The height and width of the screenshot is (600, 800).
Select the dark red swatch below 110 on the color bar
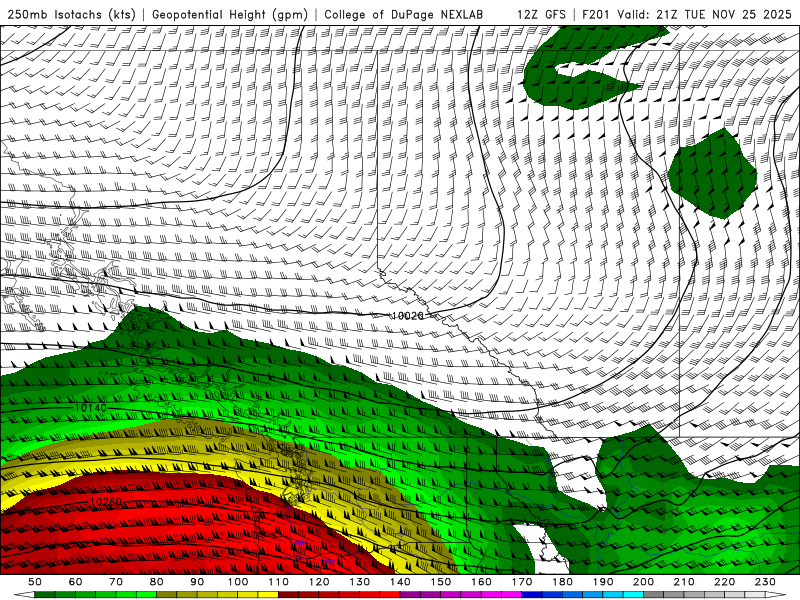288,595
